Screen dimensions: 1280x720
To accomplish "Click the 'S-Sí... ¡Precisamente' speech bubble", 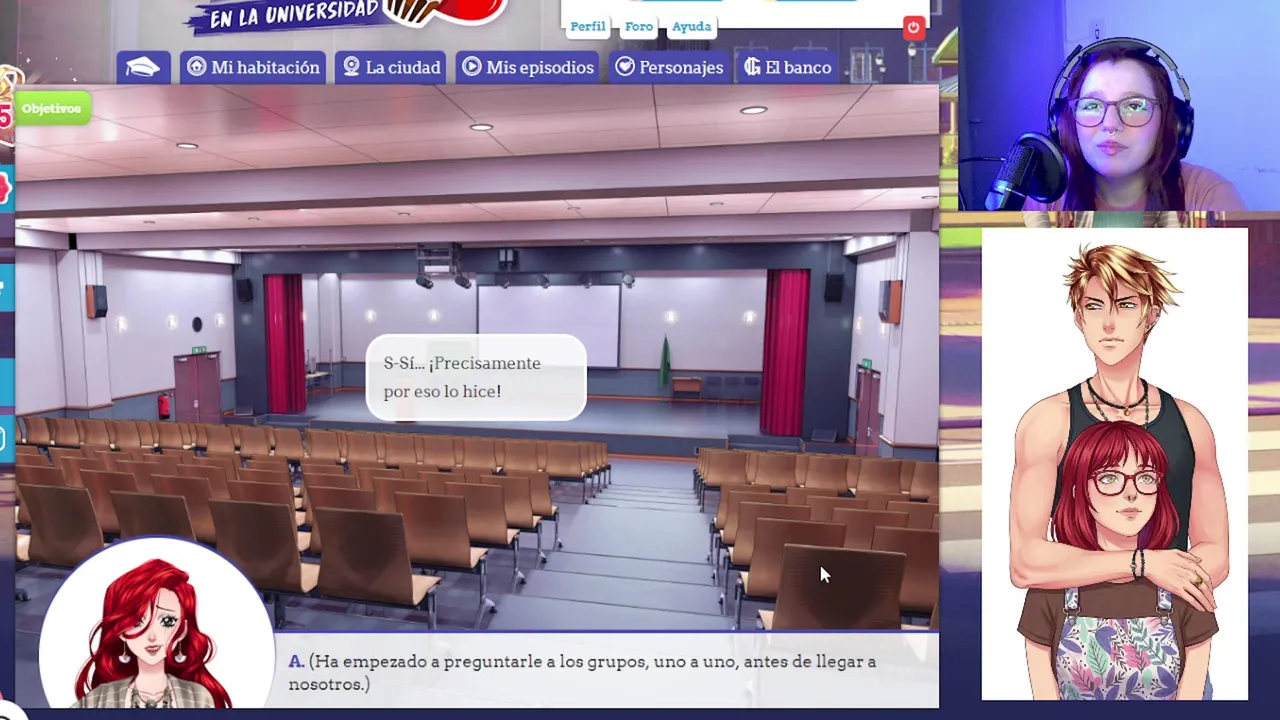I will [476, 377].
